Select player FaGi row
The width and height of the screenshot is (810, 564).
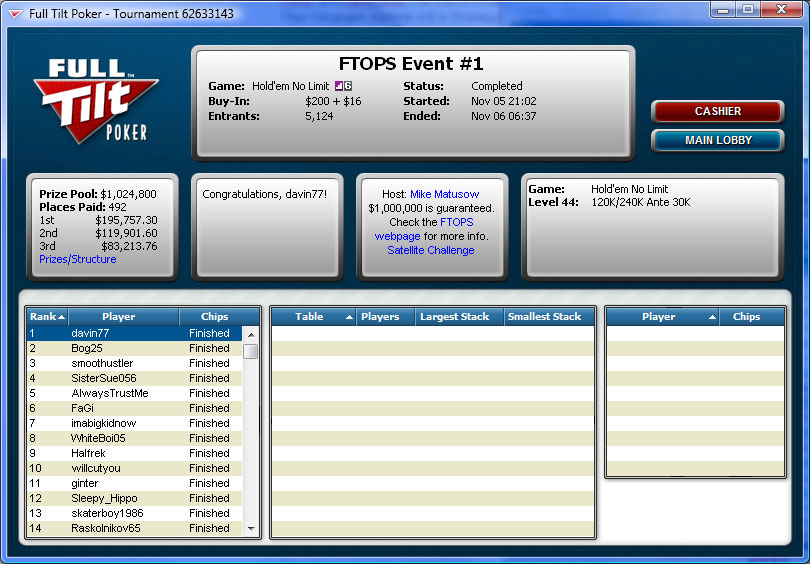[x=134, y=408]
